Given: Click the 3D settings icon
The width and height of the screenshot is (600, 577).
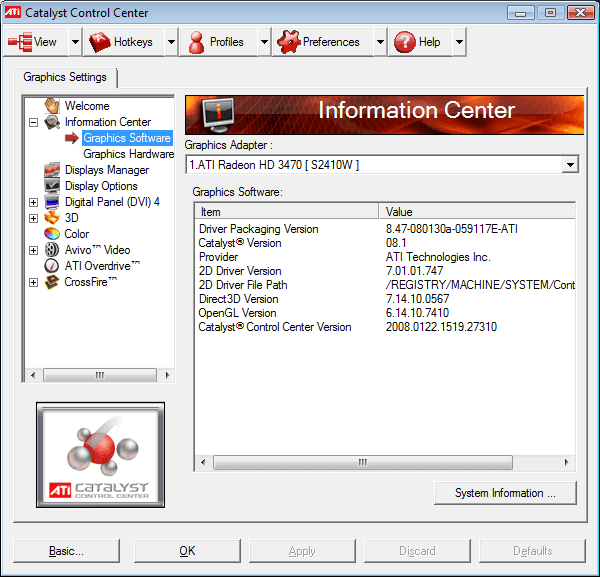Looking at the screenshot, I should pyautogui.click(x=52, y=218).
